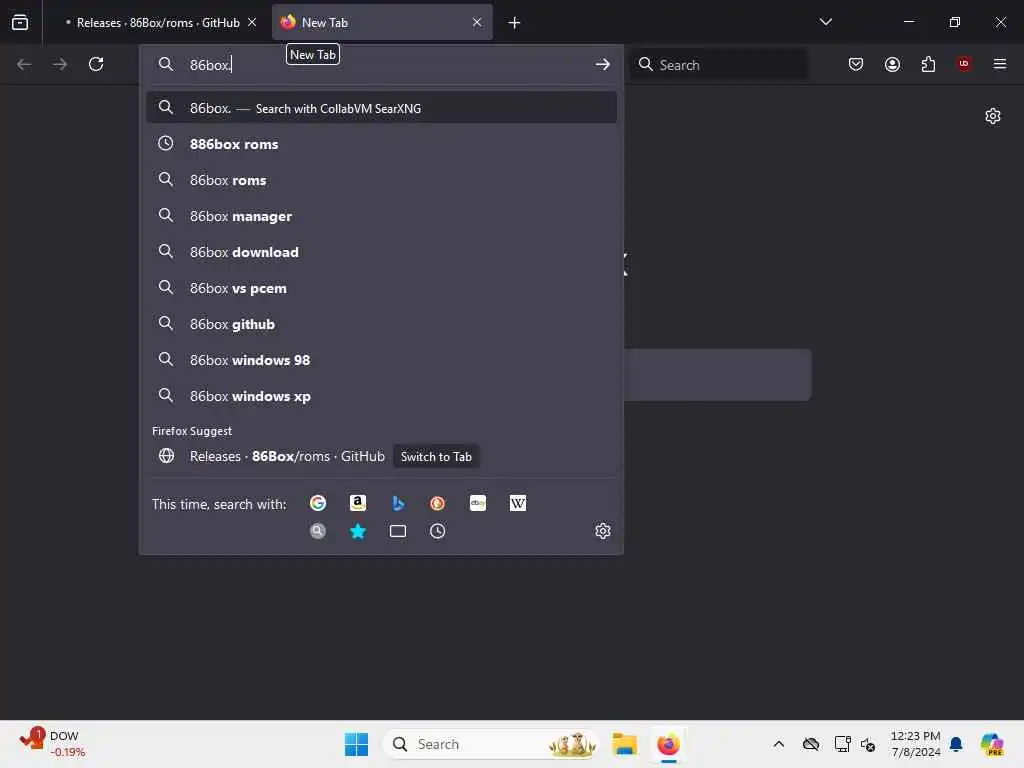
Task: Search with Wikipedia icon this time
Action: [x=518, y=503]
